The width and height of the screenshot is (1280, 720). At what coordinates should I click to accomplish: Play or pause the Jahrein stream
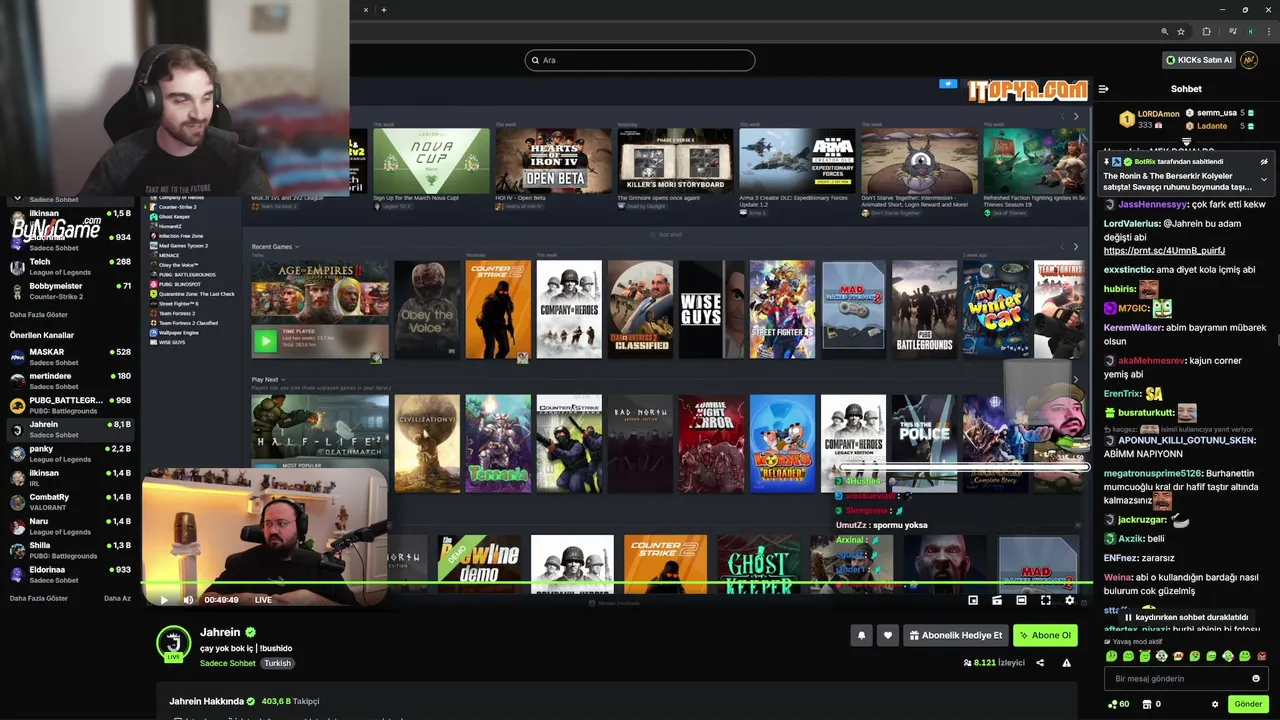coord(164,600)
